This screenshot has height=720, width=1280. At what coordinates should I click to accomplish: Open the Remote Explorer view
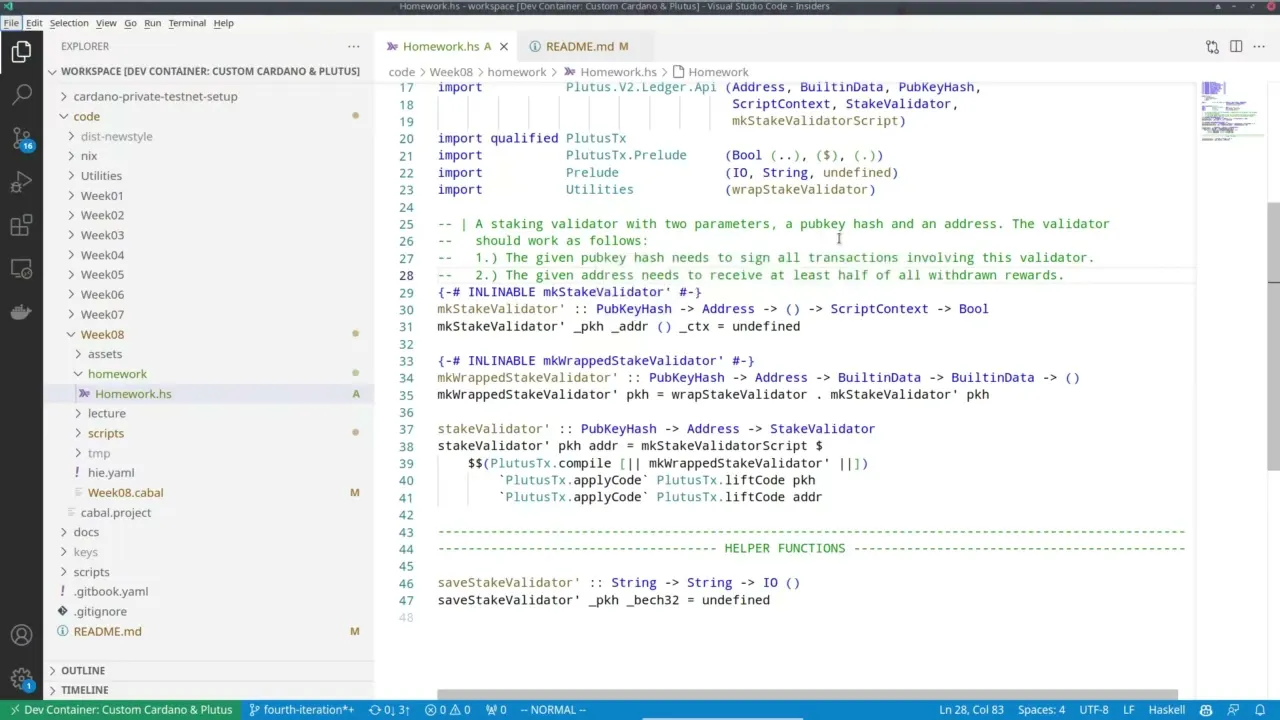point(21,269)
